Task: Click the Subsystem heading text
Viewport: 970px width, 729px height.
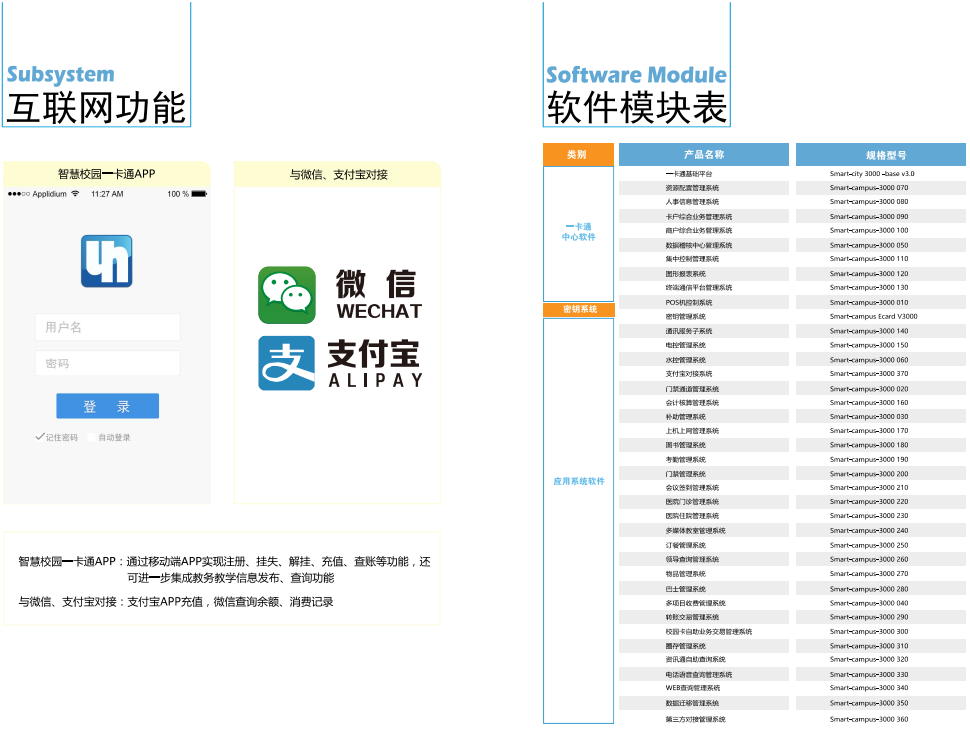Action: pos(61,75)
